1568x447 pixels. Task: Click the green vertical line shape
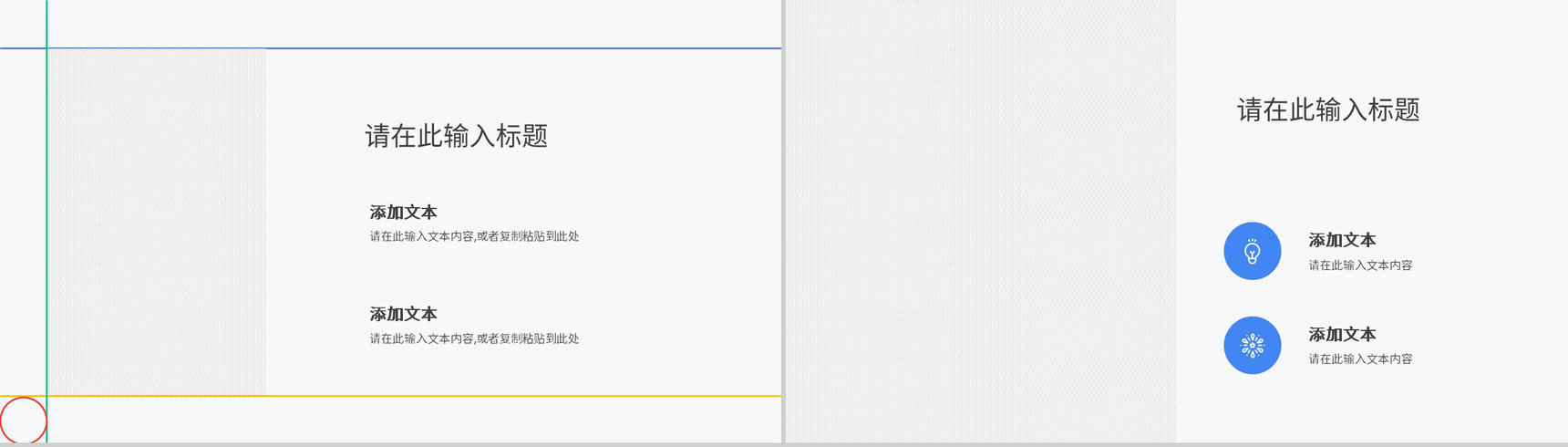tap(46, 222)
